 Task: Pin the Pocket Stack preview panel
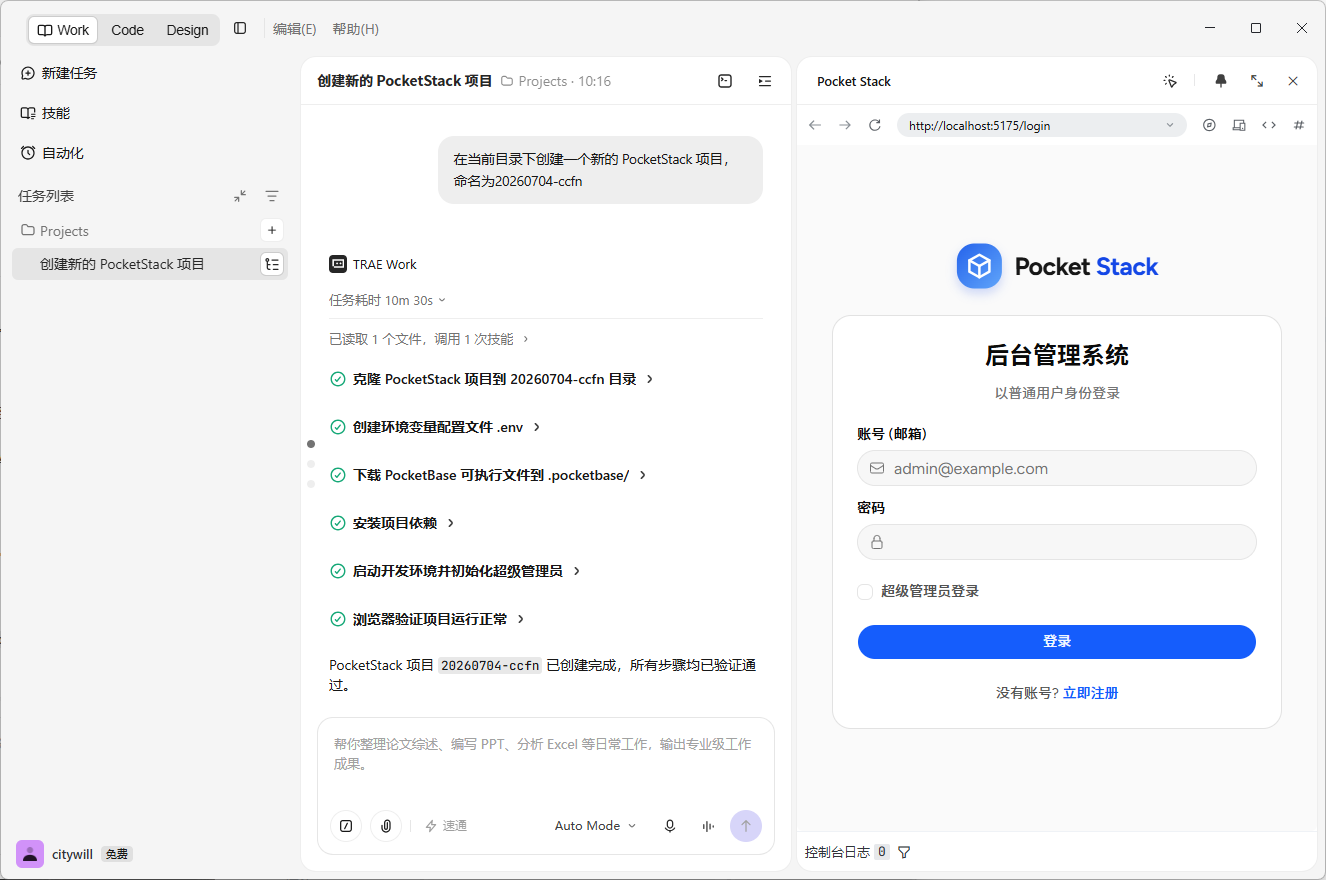(1221, 81)
